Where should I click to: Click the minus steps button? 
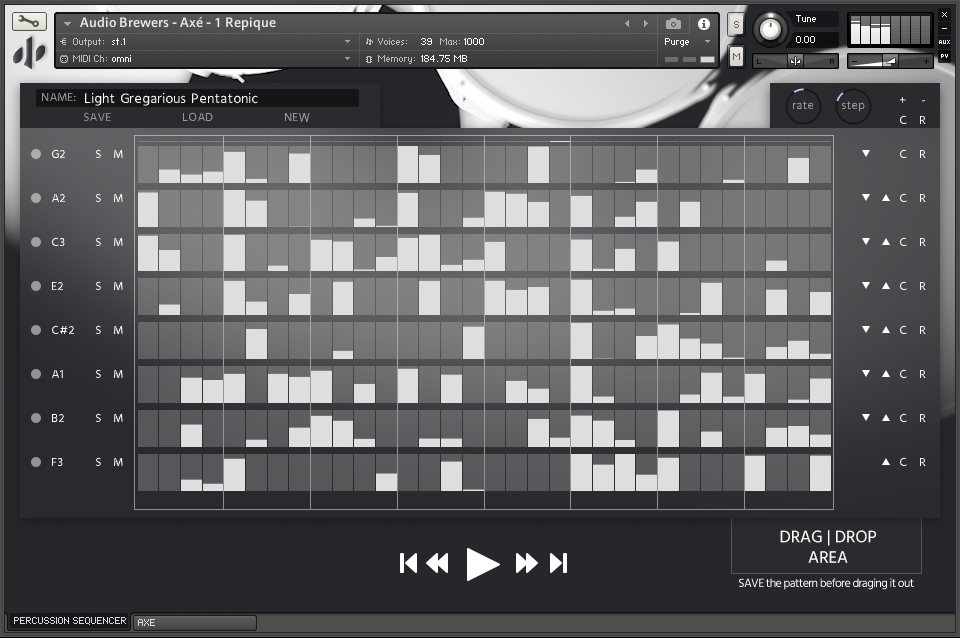pos(923,100)
